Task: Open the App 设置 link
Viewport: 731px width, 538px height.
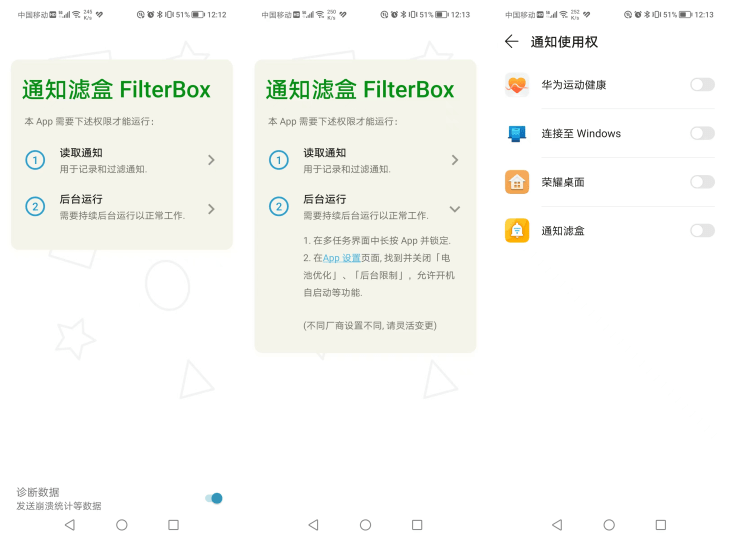Action: (x=342, y=258)
